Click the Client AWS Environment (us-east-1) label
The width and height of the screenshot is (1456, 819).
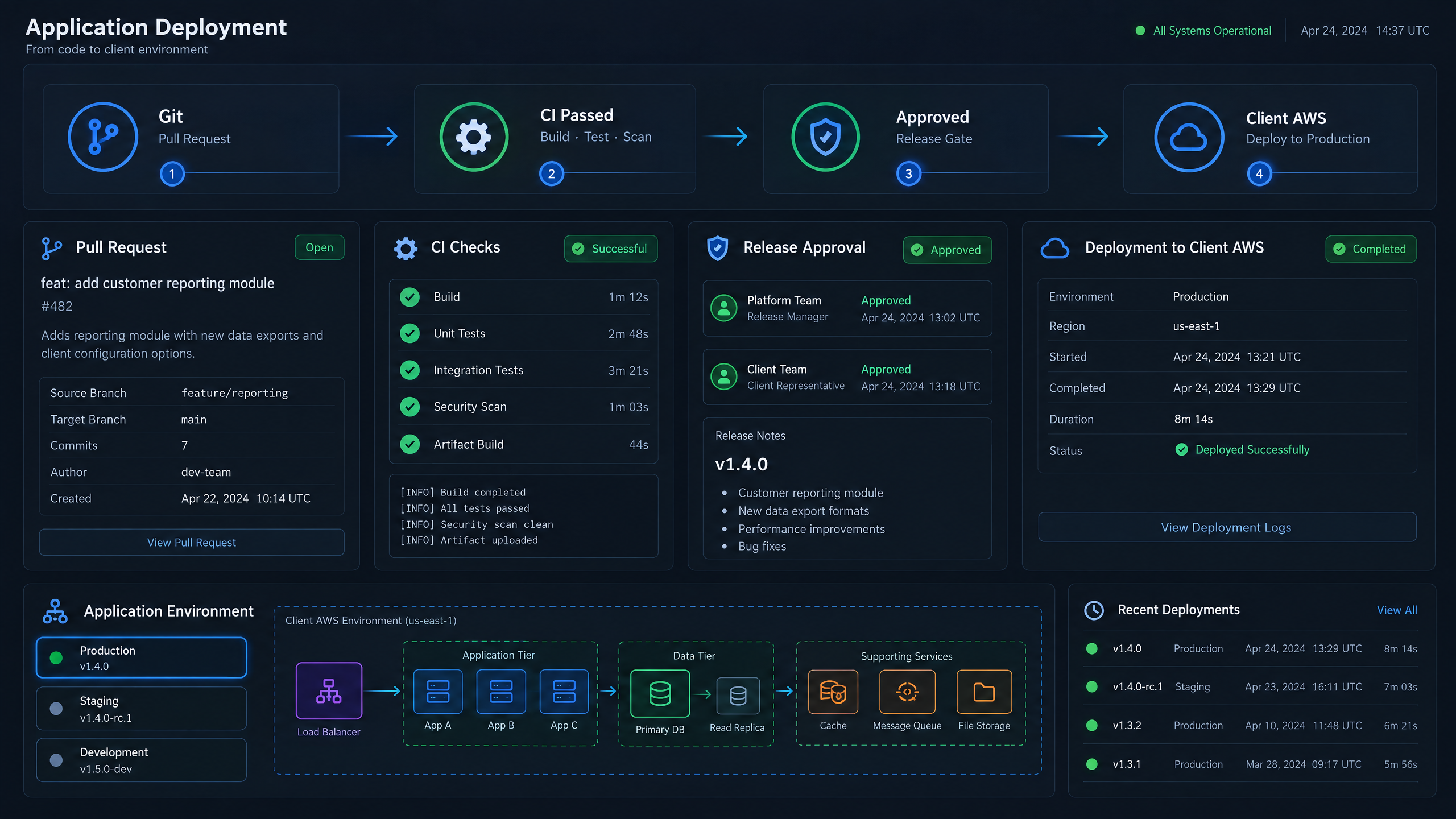pyautogui.click(x=371, y=621)
